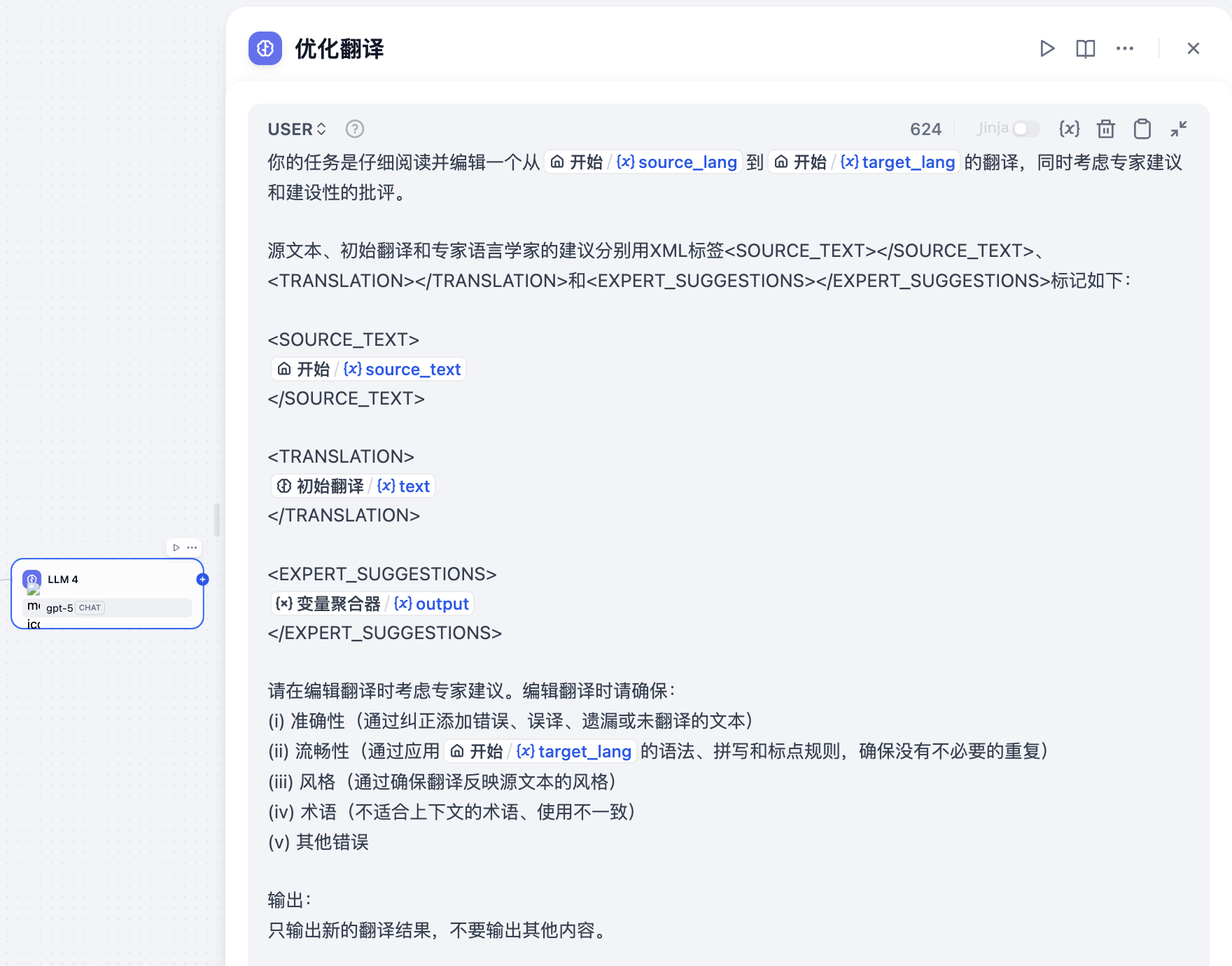Run the 优化翻译 node with play icon
This screenshot has width=1232, height=966.
point(1047,48)
